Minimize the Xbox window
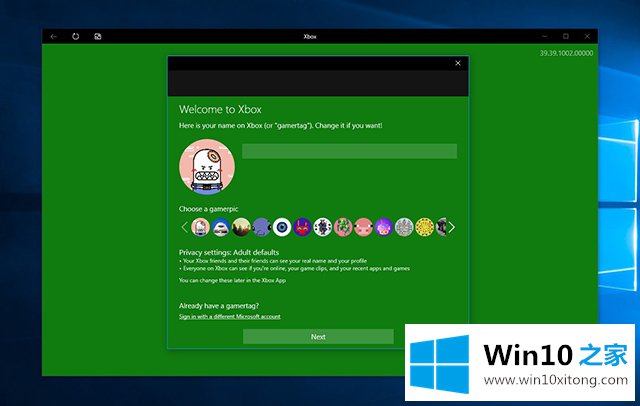640x406 pixels. 544,36
